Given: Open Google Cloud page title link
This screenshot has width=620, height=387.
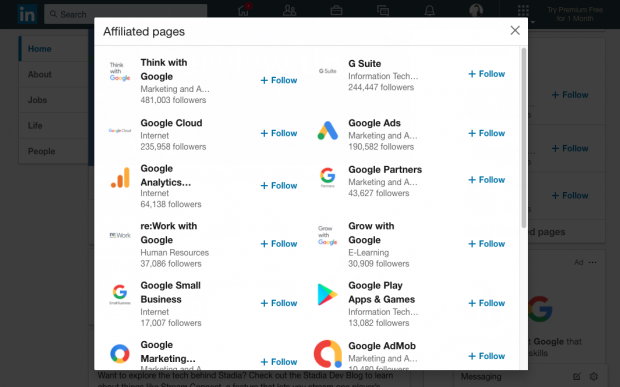Looking at the screenshot, I should 171,123.
